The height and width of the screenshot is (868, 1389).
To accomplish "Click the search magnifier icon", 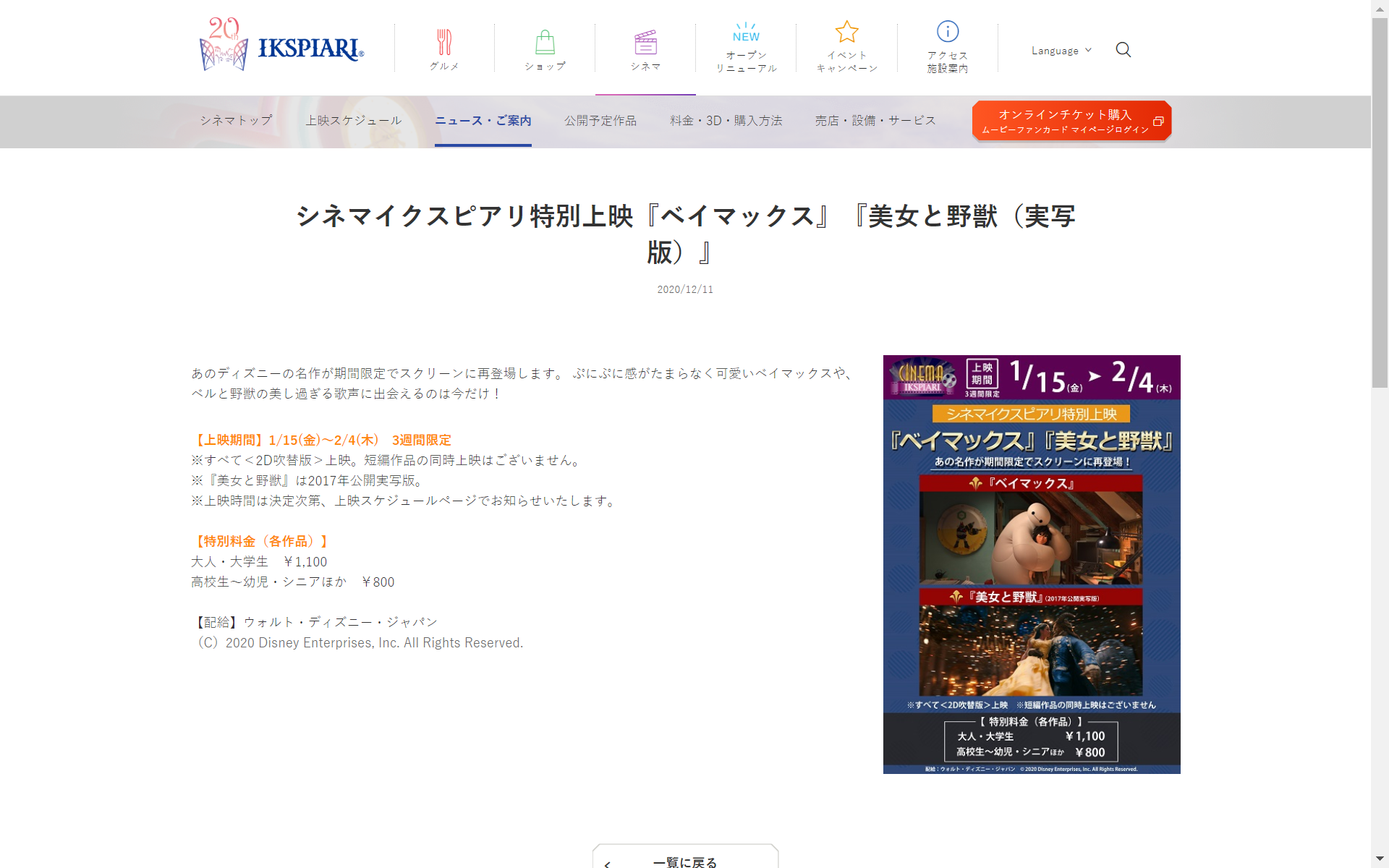I will click(1123, 50).
